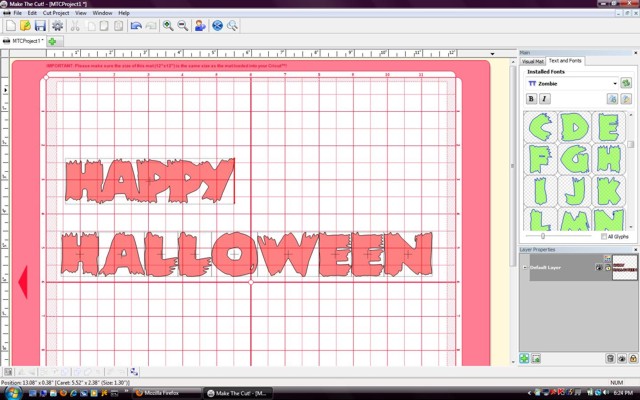Click the Paste In Place toolbar icon
Image resolution: width=640 pixels, height=400 pixels.
pos(118,26)
